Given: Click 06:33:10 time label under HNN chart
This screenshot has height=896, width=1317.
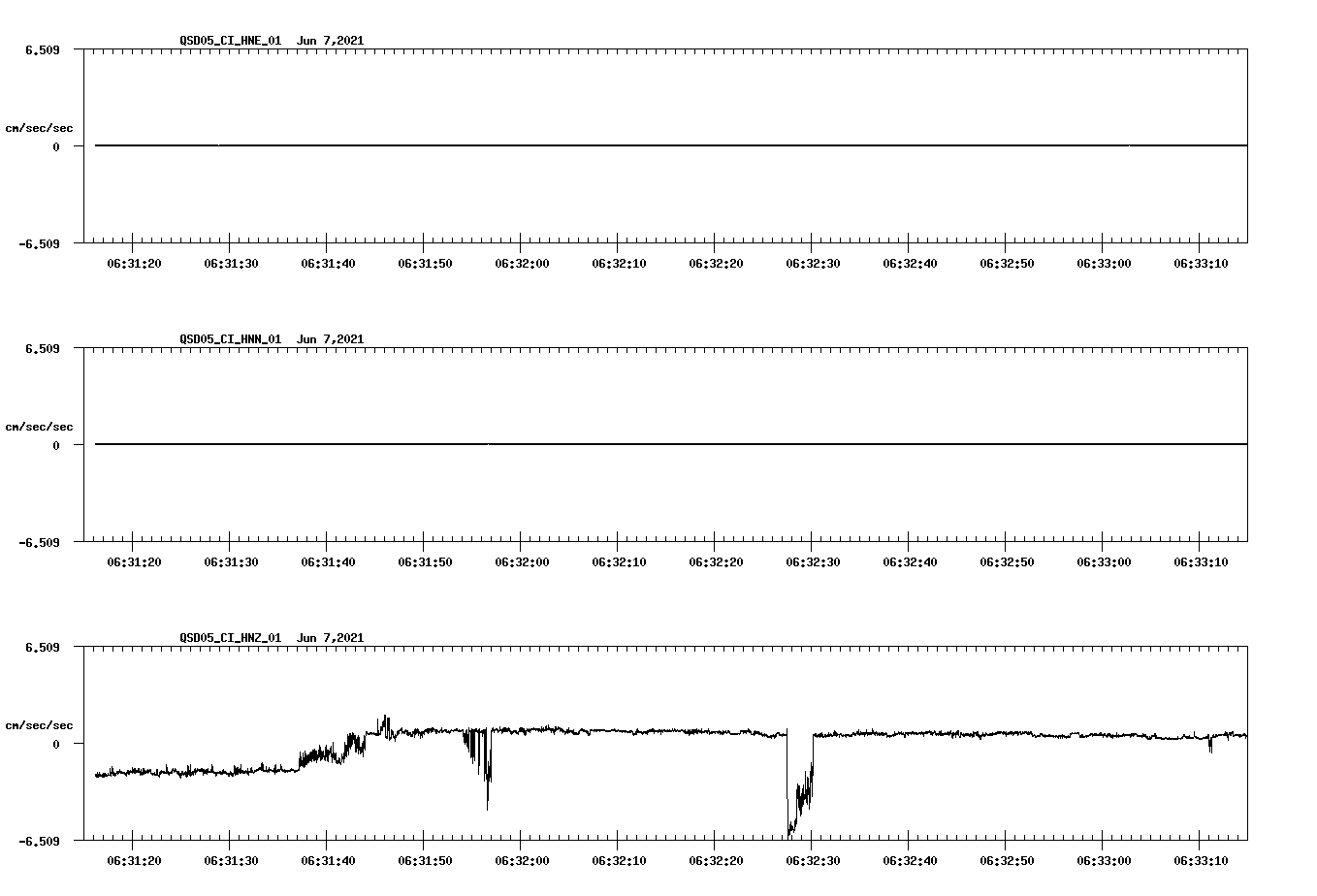Looking at the screenshot, I should coord(1201,562).
